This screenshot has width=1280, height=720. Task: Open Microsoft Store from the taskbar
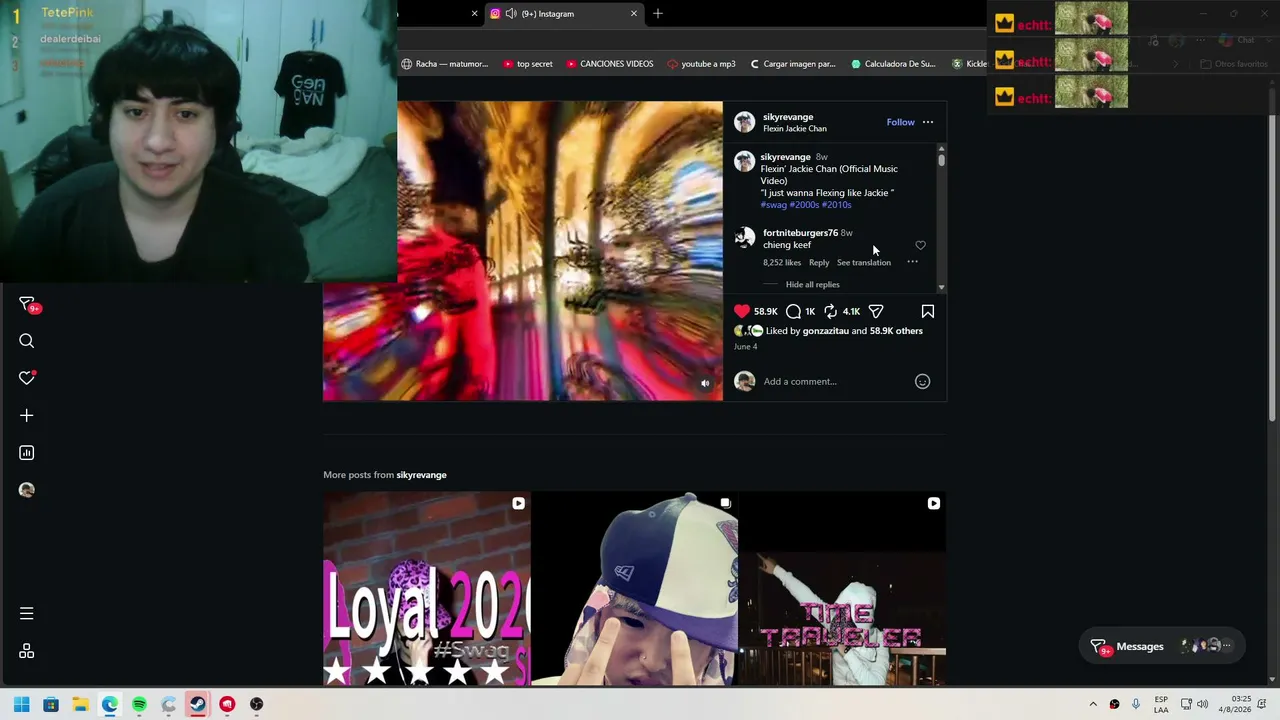[51, 704]
